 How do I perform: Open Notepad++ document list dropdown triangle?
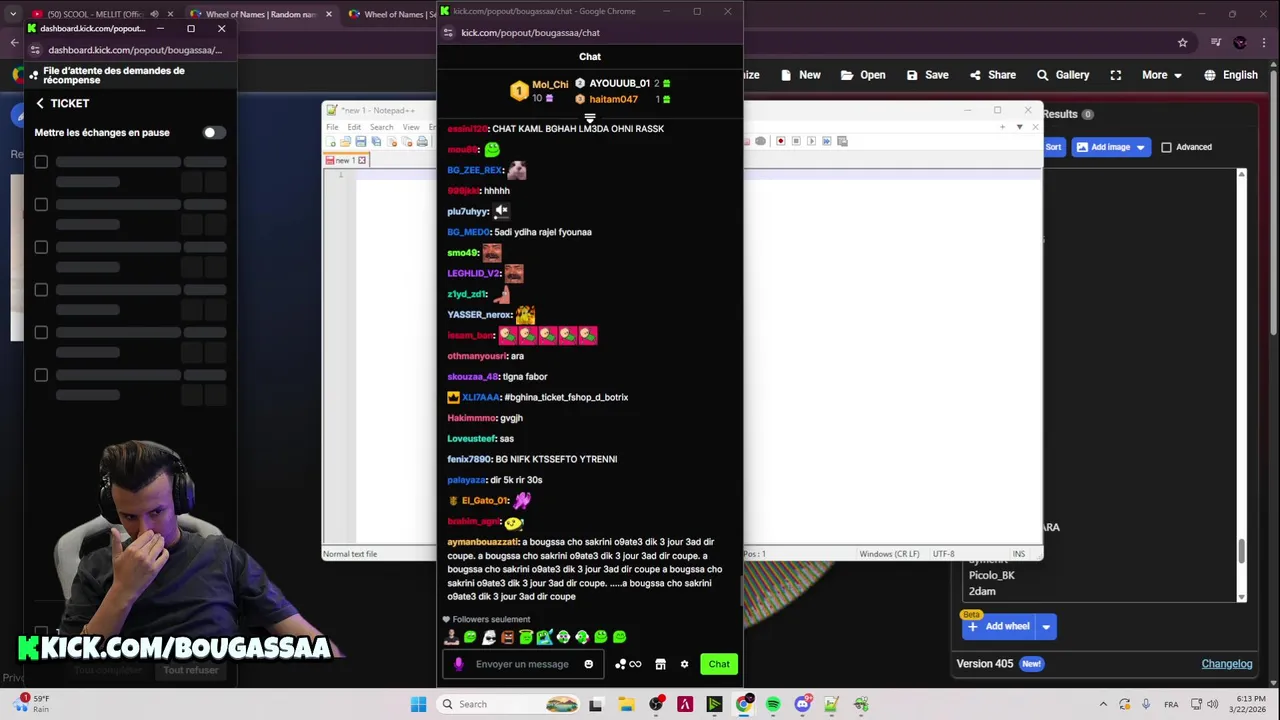click(x=1019, y=127)
